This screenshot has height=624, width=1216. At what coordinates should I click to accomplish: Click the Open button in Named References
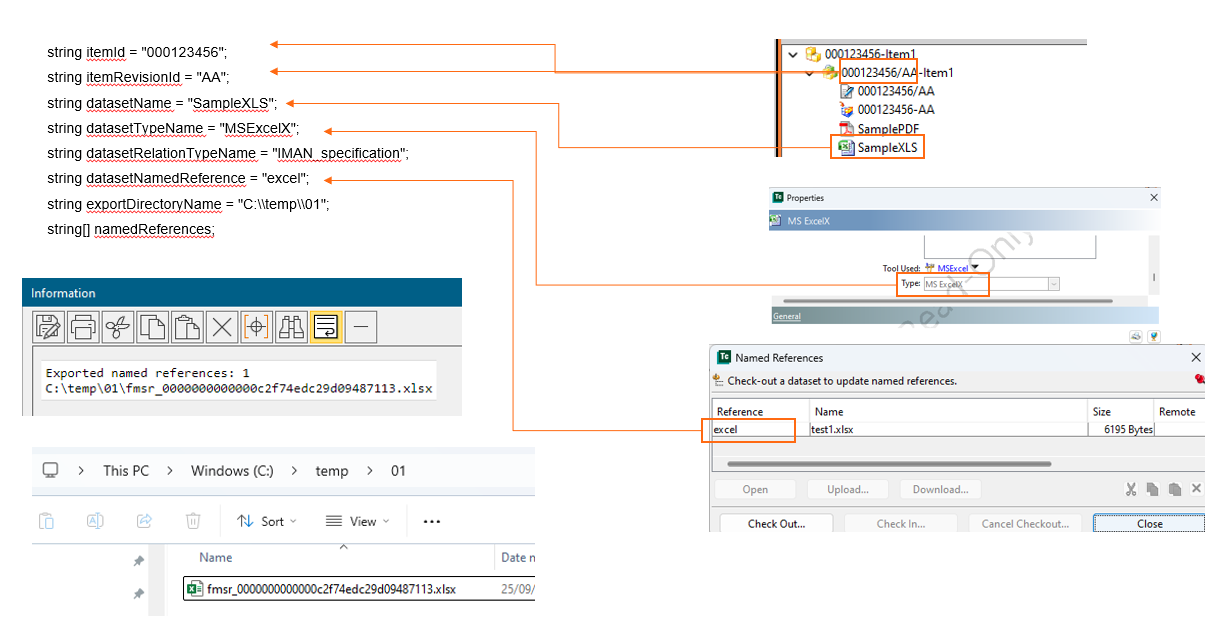(x=755, y=489)
